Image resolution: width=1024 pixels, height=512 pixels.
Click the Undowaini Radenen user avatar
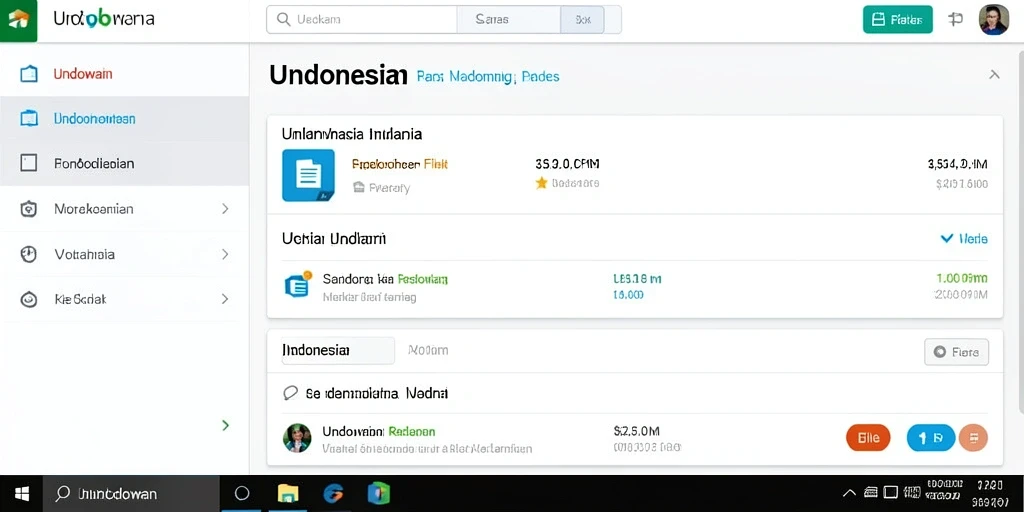tap(297, 438)
